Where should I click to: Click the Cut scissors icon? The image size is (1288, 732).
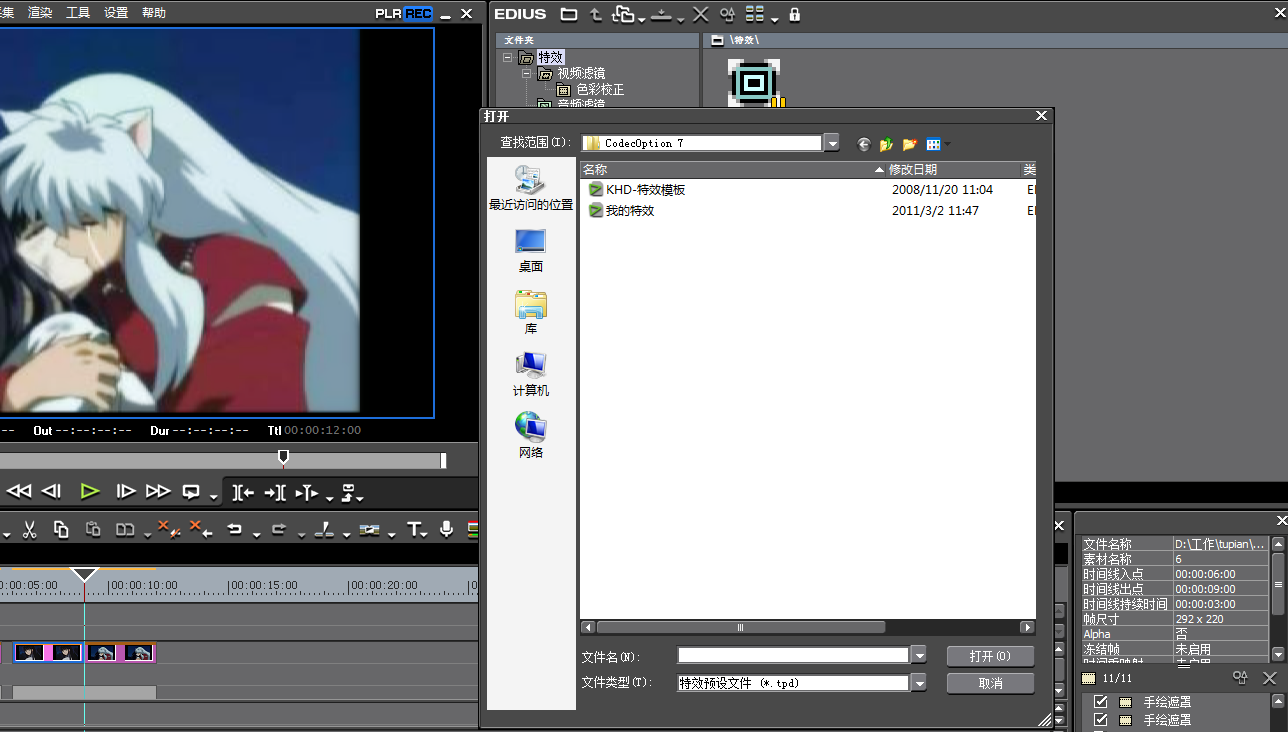click(x=30, y=530)
